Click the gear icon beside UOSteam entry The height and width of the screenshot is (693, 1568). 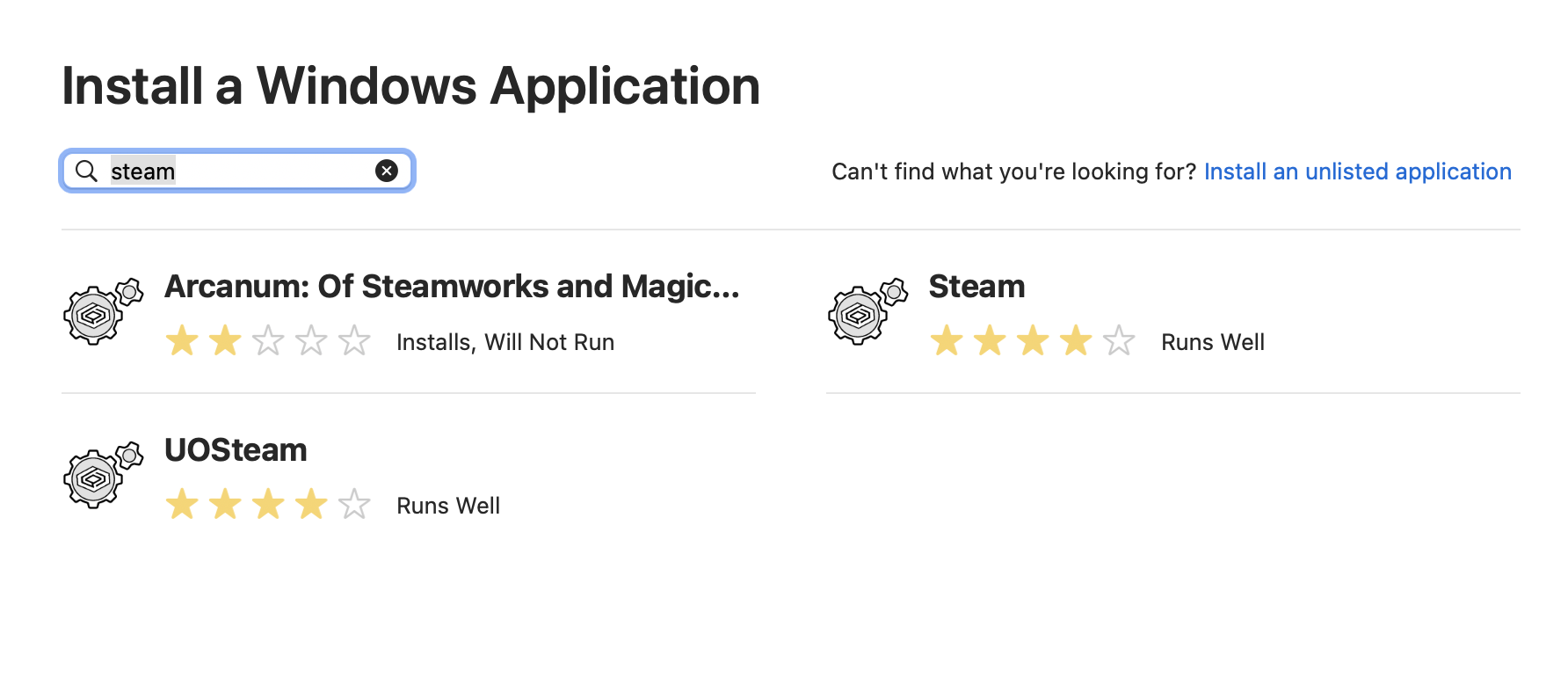(103, 476)
